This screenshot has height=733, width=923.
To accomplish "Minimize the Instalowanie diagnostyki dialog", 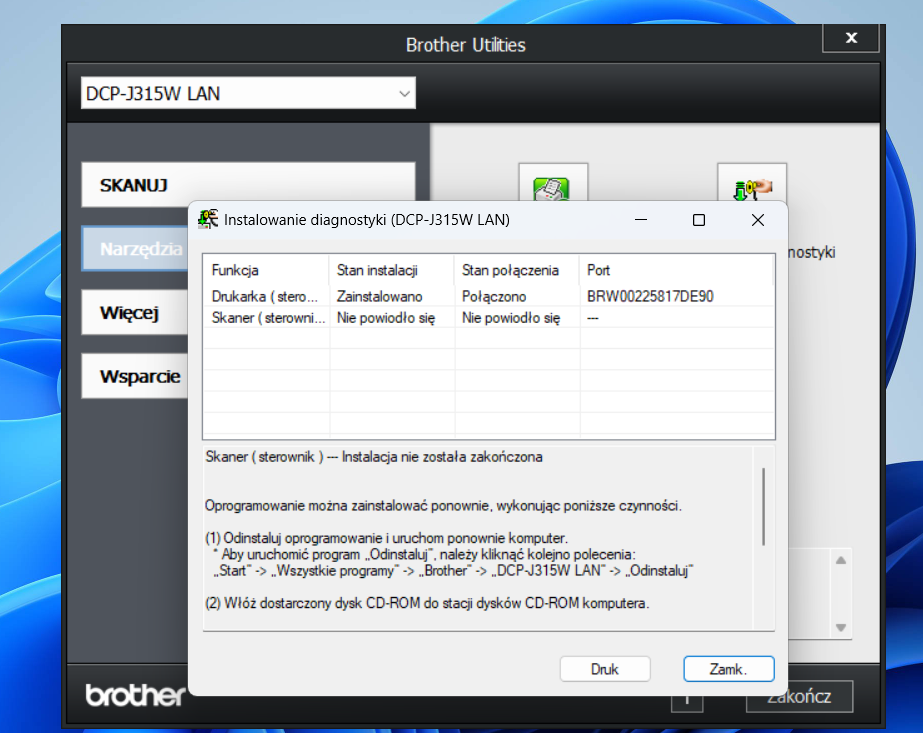I will 641,220.
